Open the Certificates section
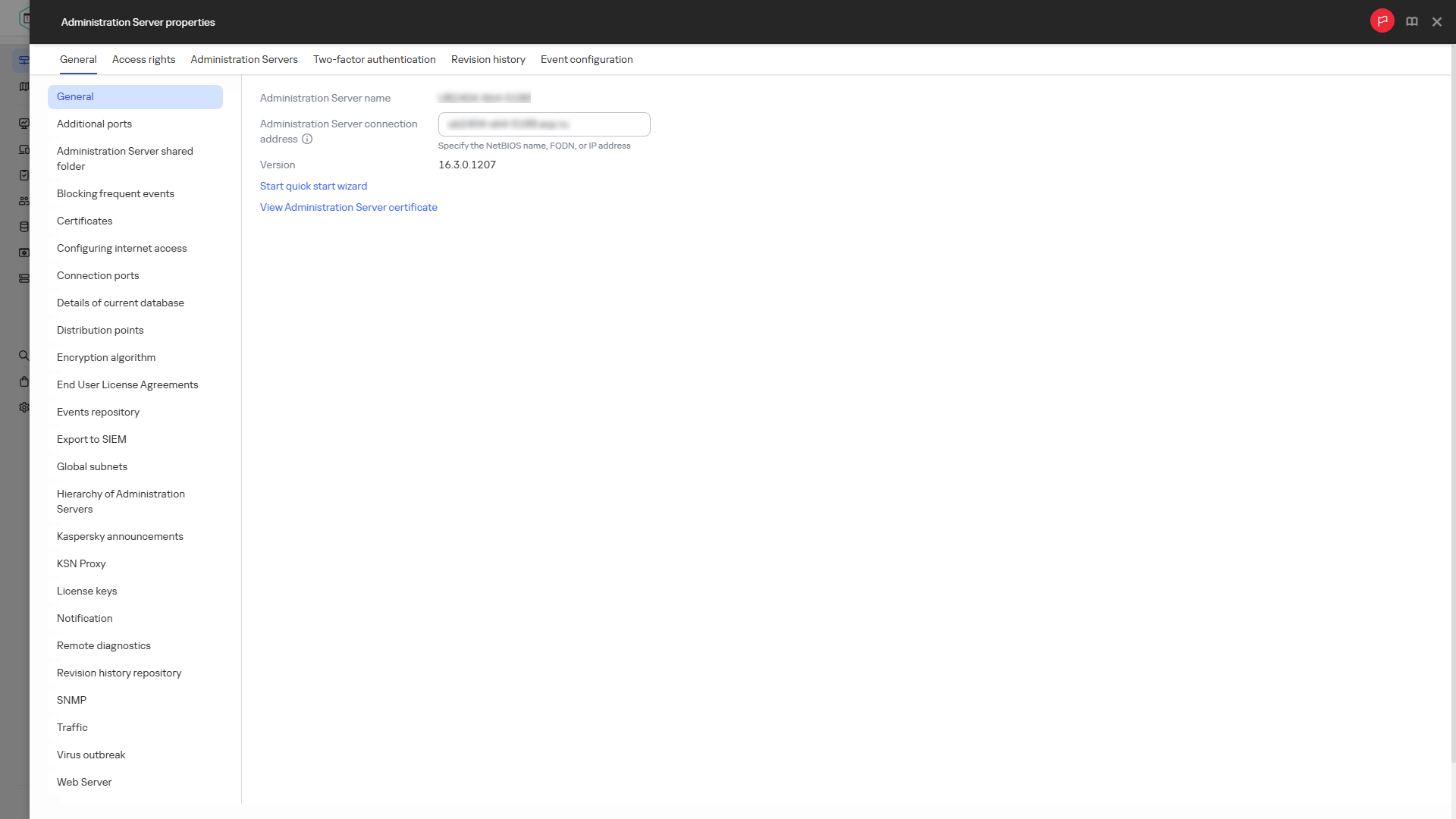This screenshot has width=1456, height=819. click(x=135, y=221)
